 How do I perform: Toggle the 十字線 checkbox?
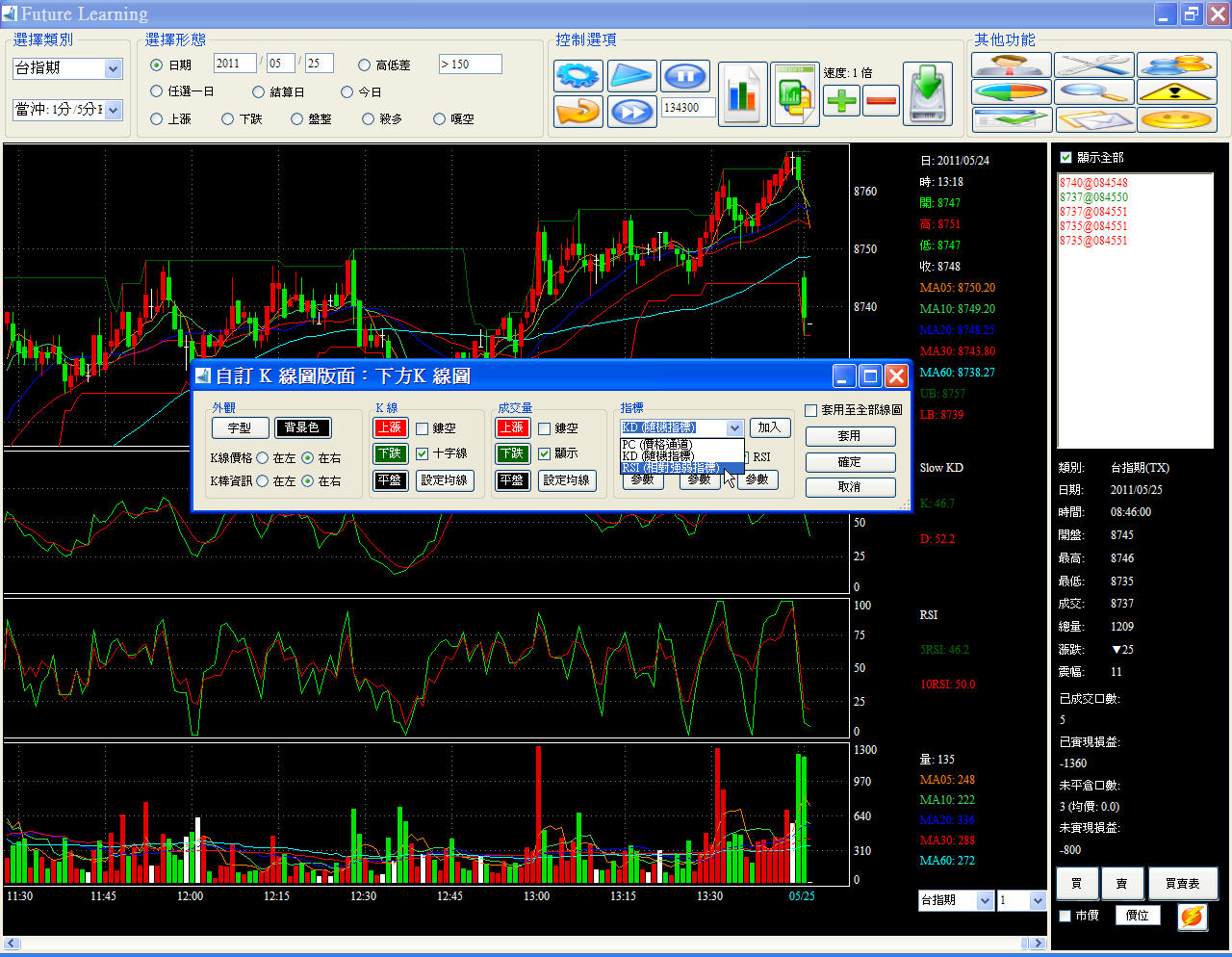[x=423, y=453]
